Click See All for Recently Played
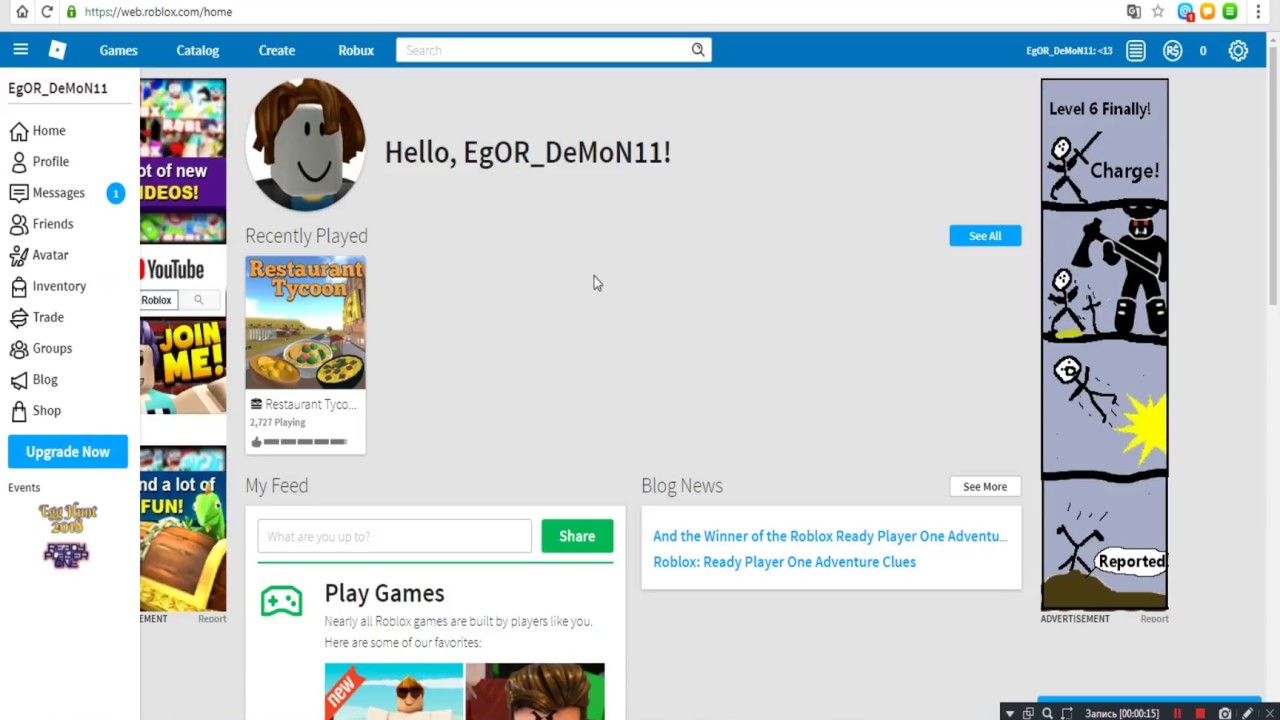 pyautogui.click(x=985, y=236)
